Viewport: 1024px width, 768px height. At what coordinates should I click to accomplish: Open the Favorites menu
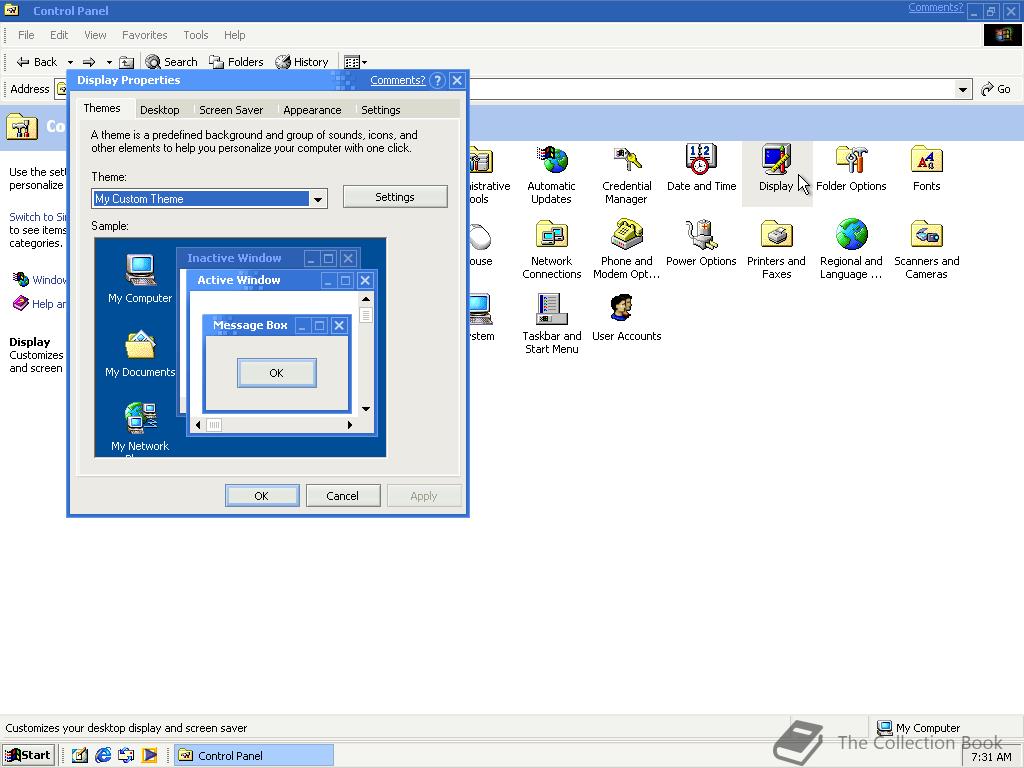[x=144, y=35]
